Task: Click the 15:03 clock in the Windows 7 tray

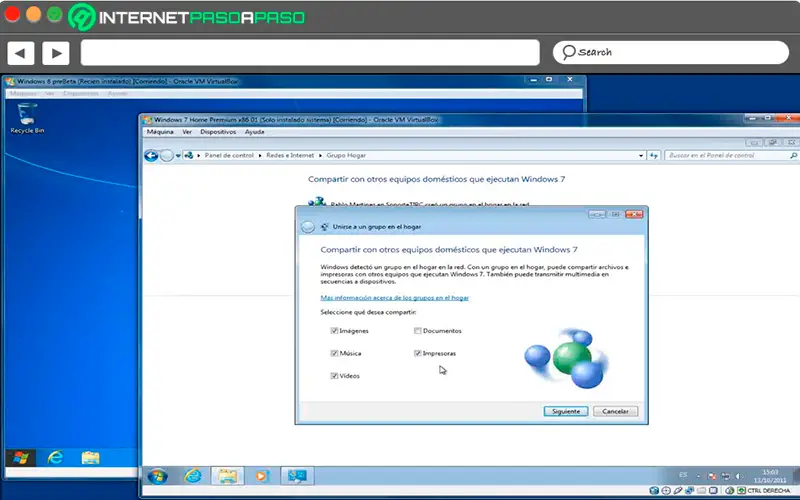Action: click(x=770, y=472)
